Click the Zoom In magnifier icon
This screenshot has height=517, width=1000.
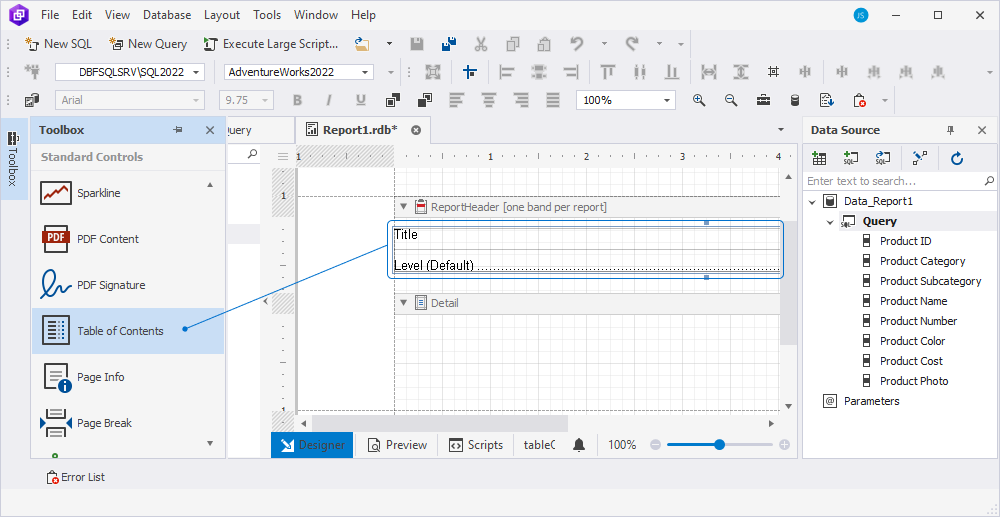click(x=699, y=100)
